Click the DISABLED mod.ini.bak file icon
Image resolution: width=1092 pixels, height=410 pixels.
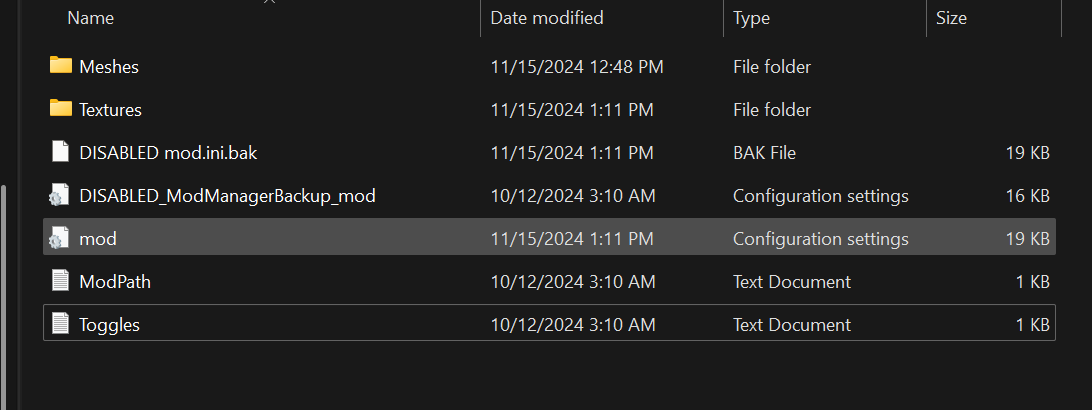pyautogui.click(x=61, y=152)
